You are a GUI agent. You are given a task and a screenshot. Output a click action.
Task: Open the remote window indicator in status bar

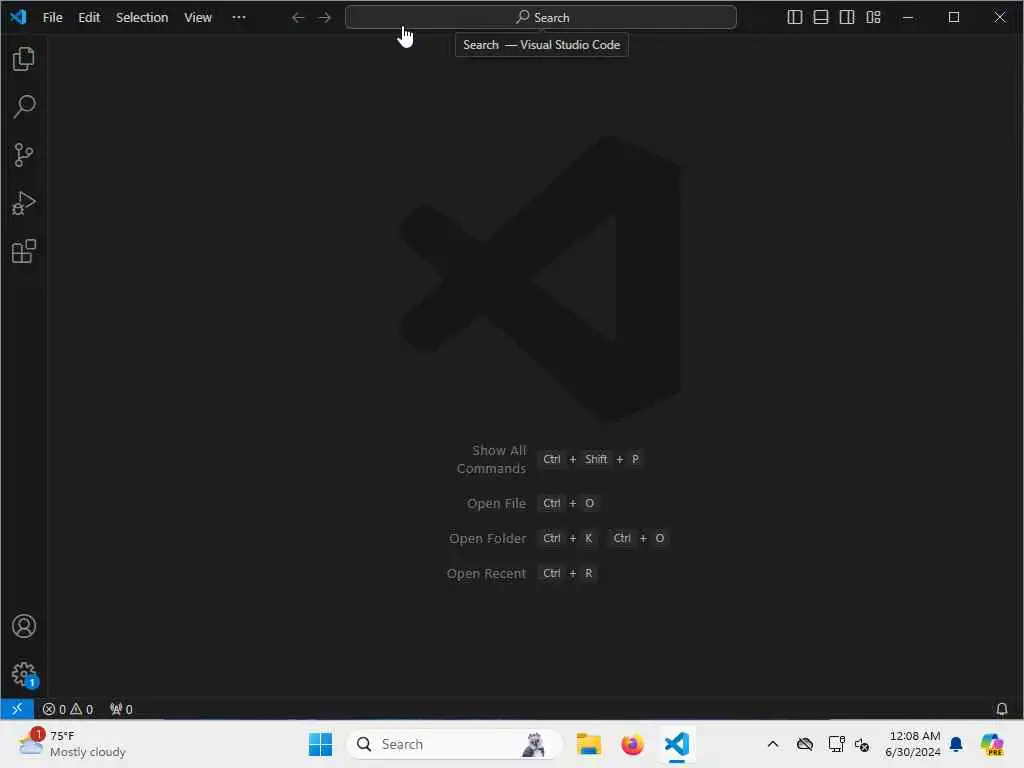[x=17, y=709]
